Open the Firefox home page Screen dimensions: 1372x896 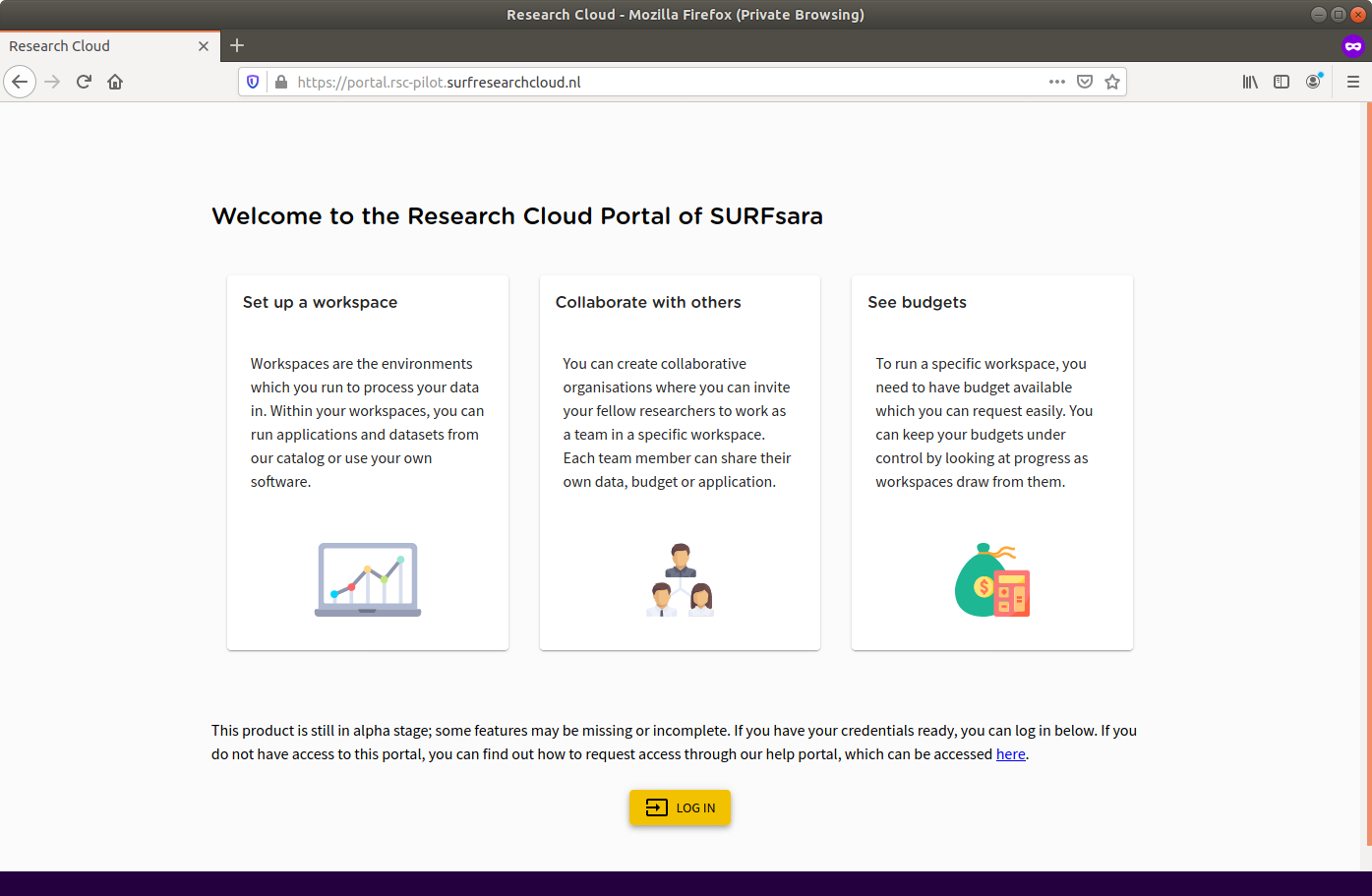[x=115, y=82]
